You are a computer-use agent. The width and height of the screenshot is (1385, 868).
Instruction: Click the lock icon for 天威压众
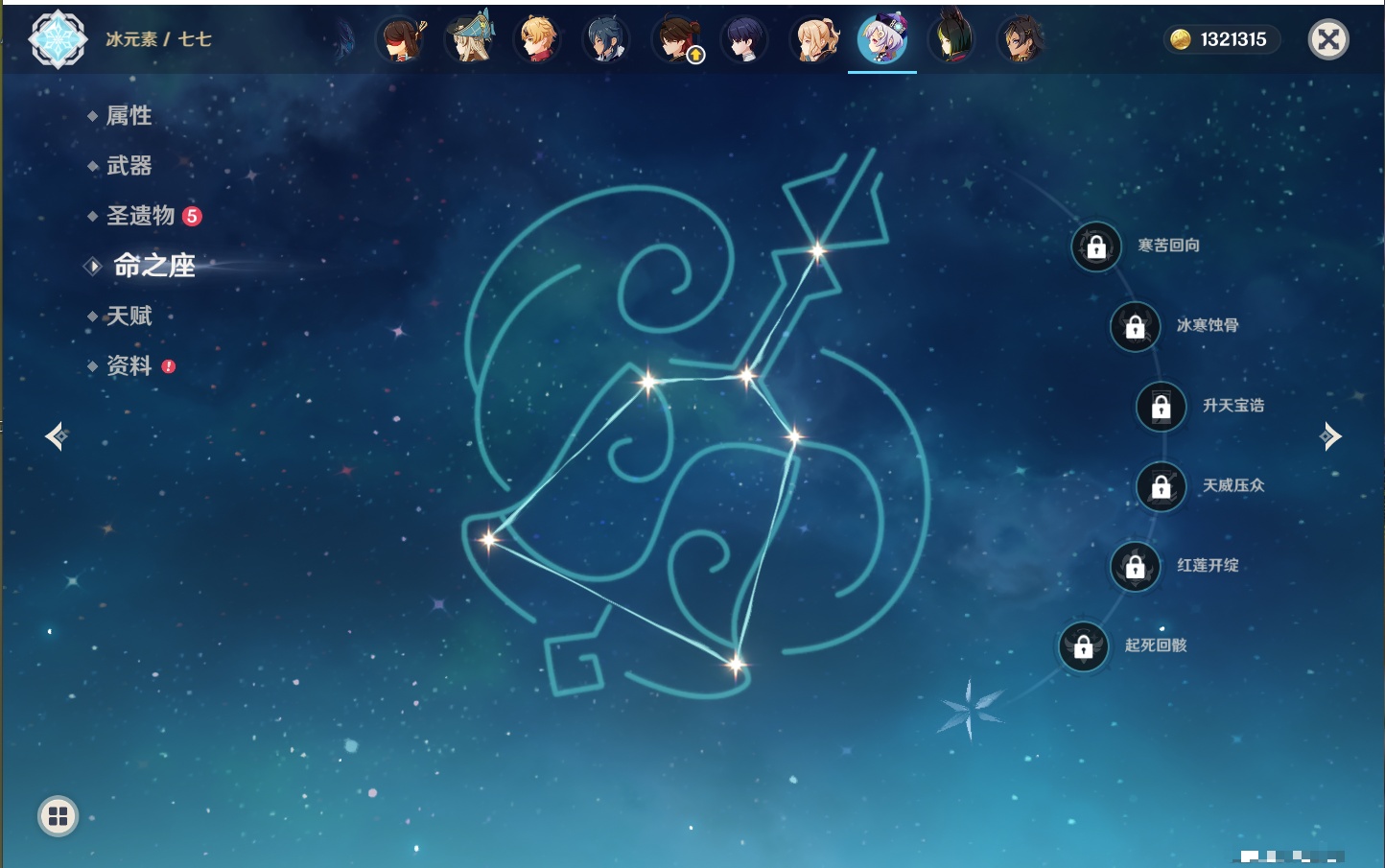click(x=1162, y=486)
